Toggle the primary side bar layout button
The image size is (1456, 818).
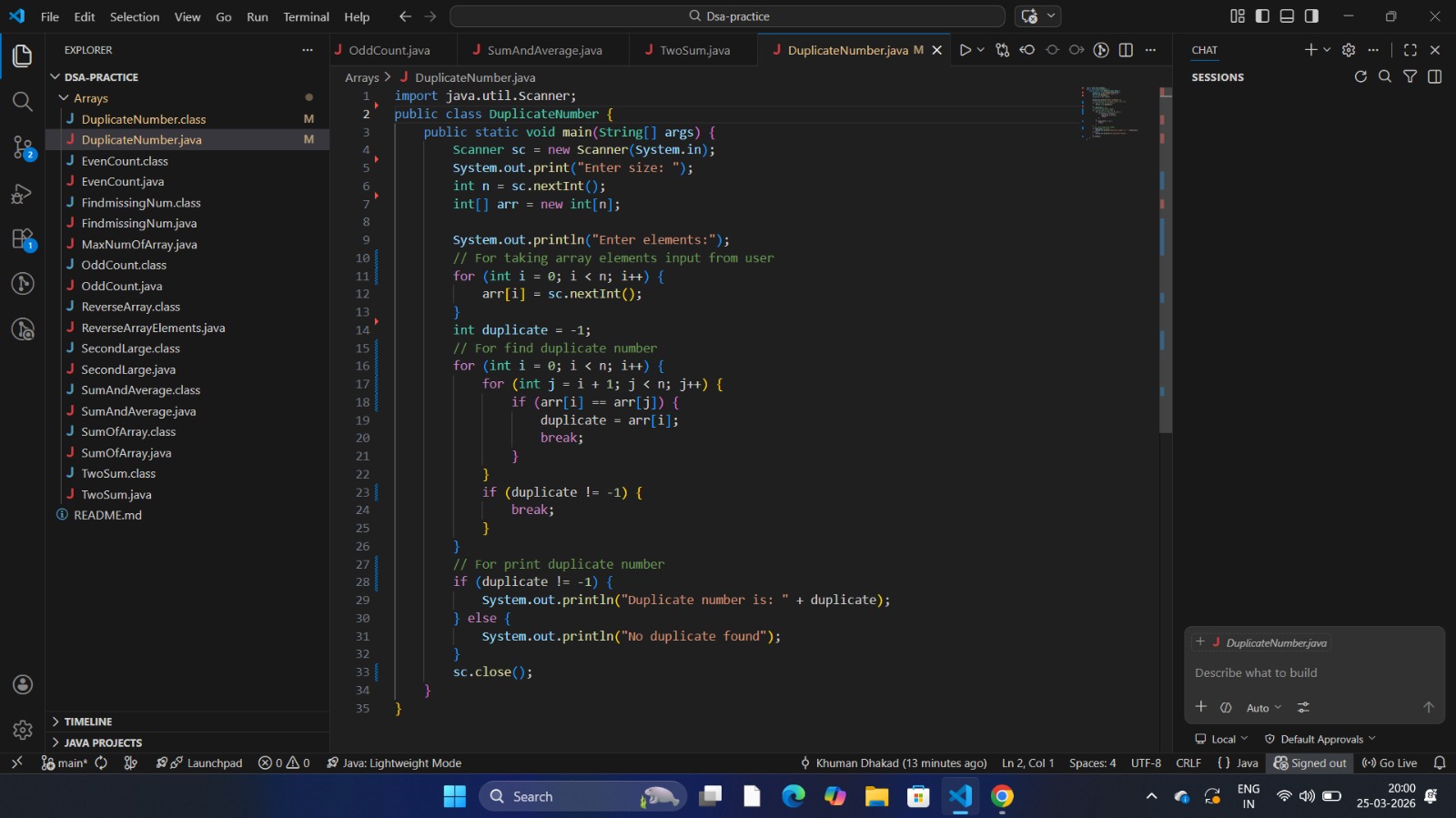[1262, 16]
